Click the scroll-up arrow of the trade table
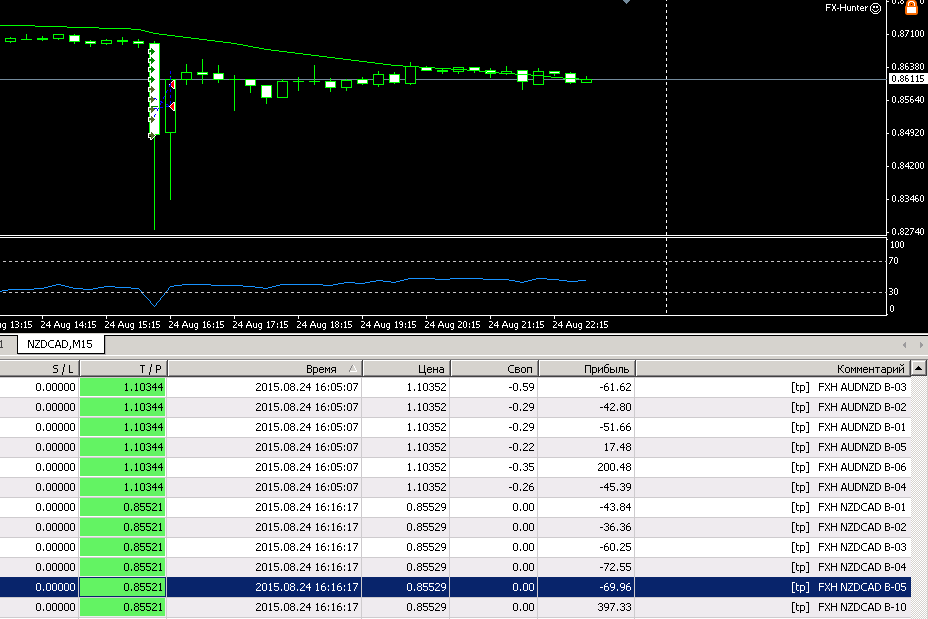Viewport: 928px width, 619px height. pyautogui.click(x=919, y=368)
